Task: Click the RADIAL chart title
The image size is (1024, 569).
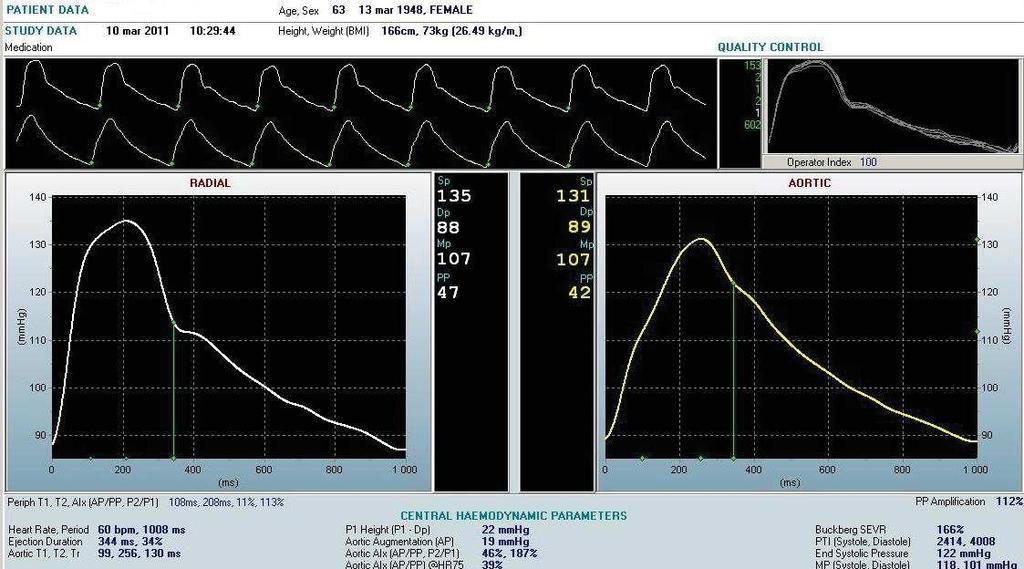Action: 210,183
